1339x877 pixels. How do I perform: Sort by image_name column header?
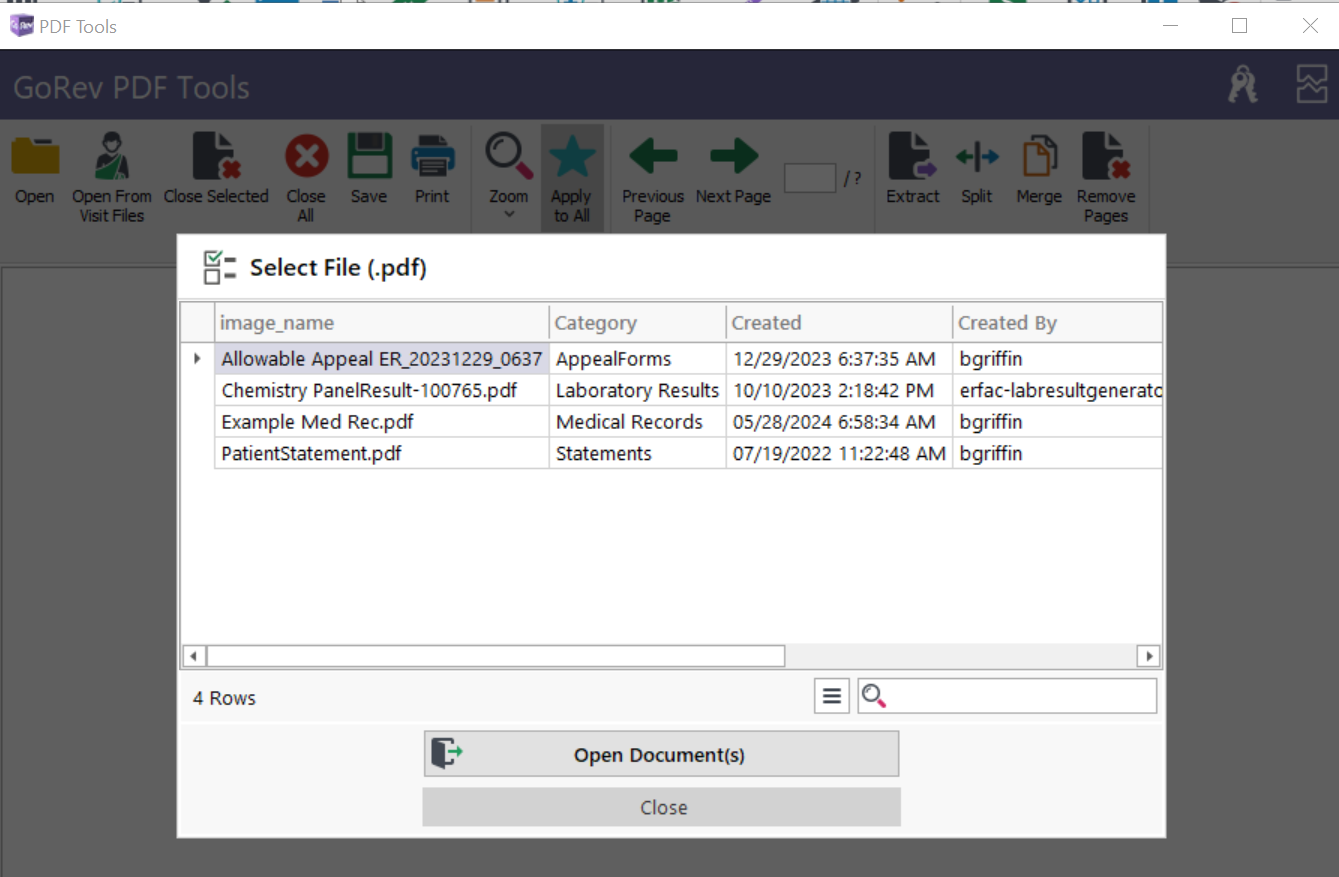coord(382,323)
